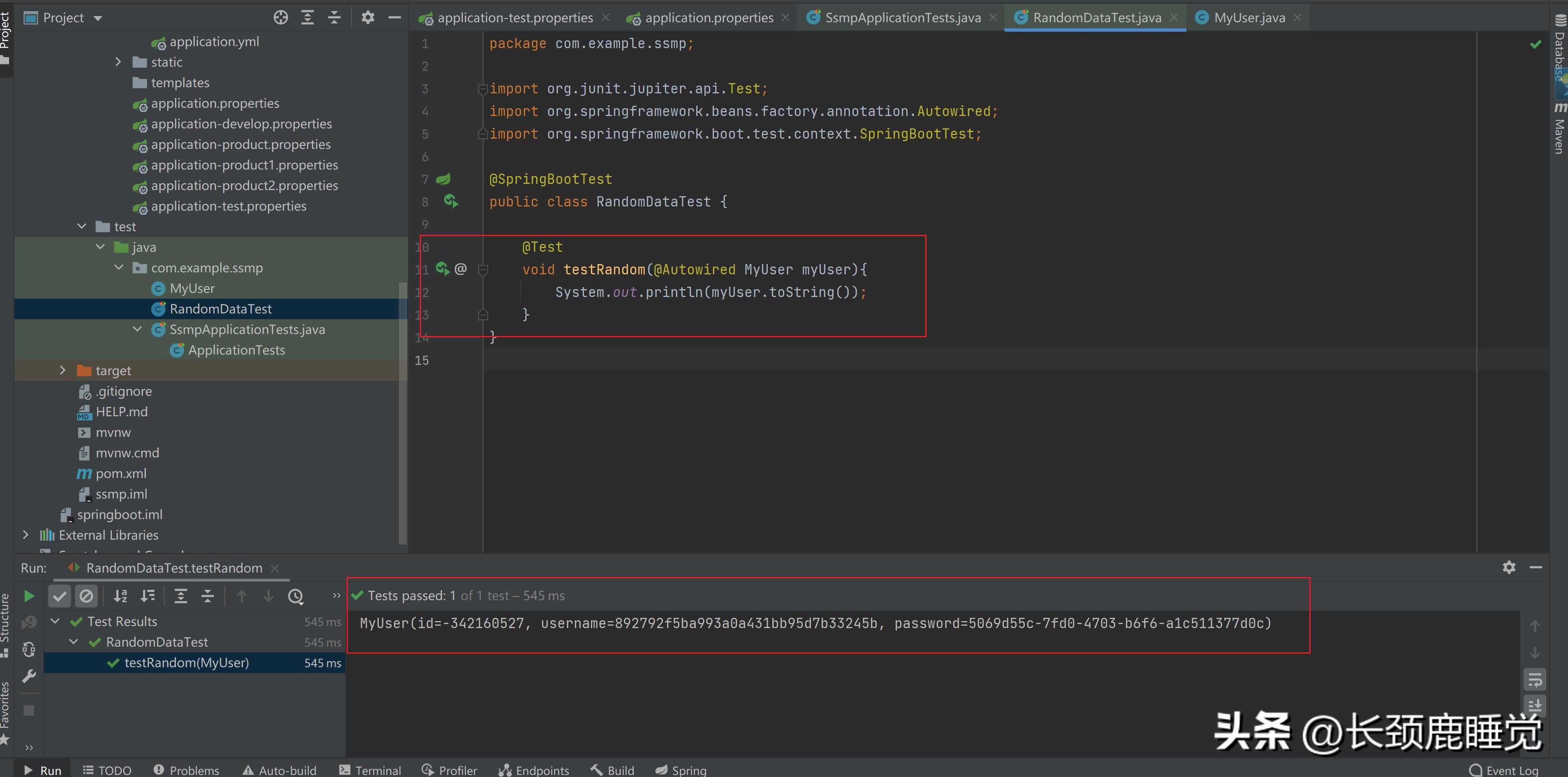The width and height of the screenshot is (1568, 777).
Task: Select pom.xml in project tree
Action: pyautogui.click(x=120, y=473)
